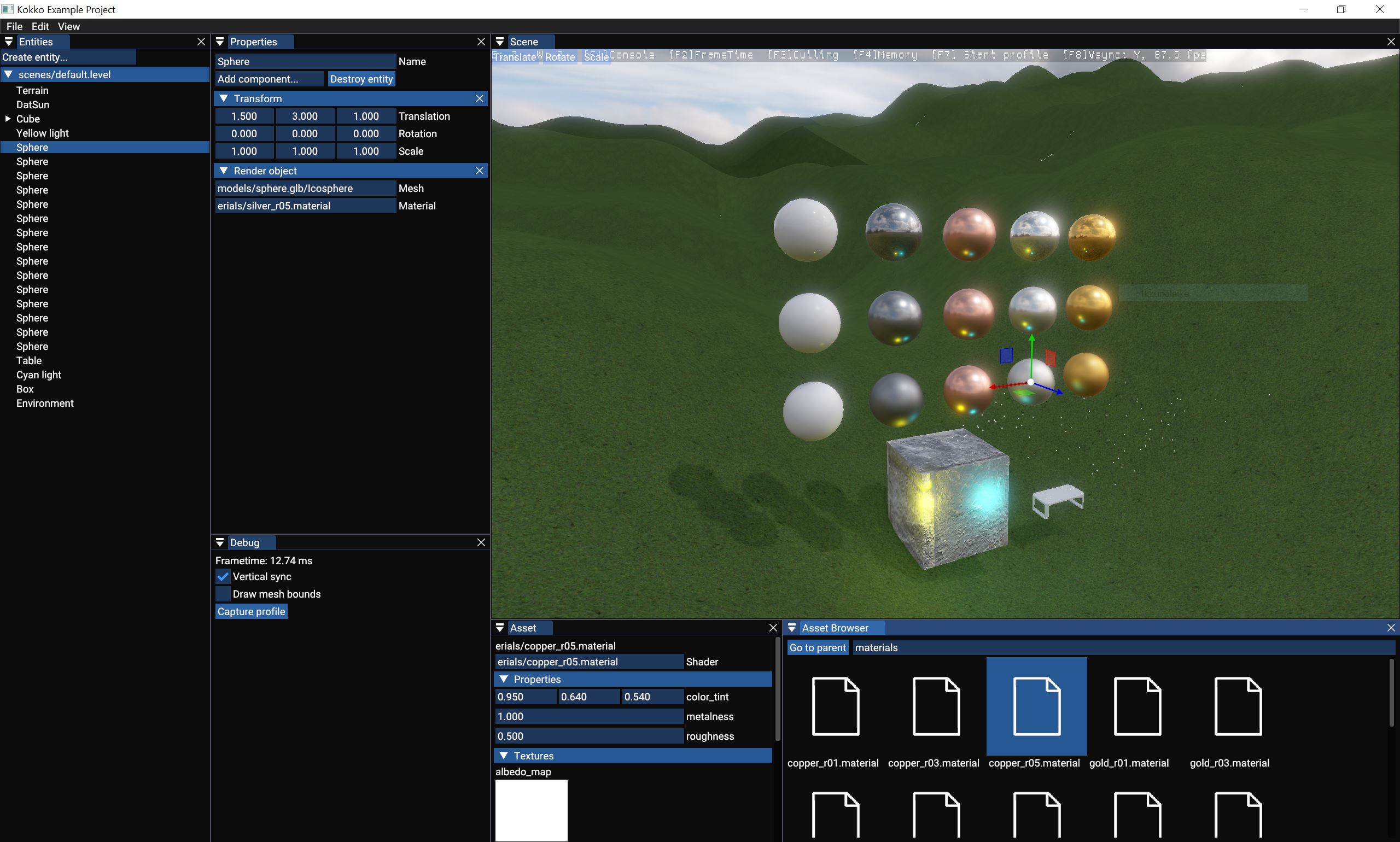Select the copper_r03.material file icon
This screenshot has height=842, width=1400.
point(936,706)
